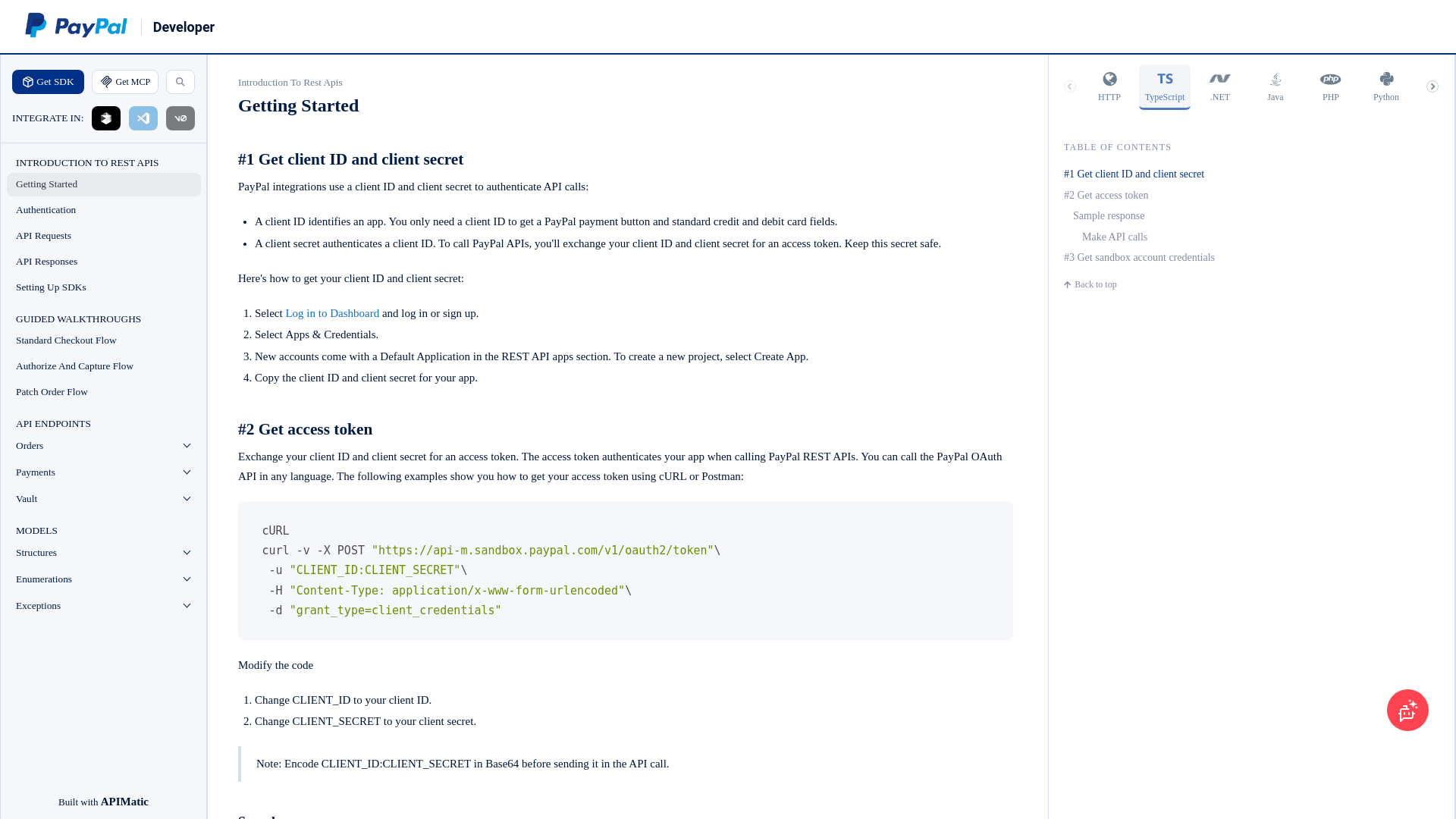Click the Base64 encoding note
This screenshot has width=1456, height=819.
pos(463,764)
